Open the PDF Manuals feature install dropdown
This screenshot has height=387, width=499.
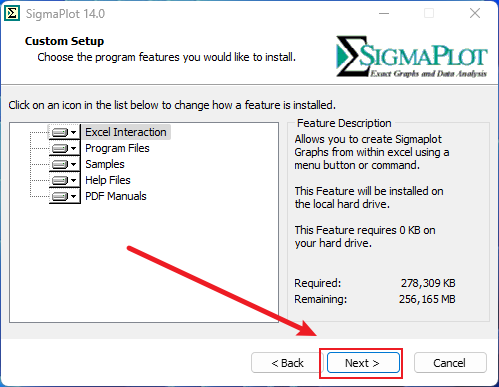pyautogui.click(x=65, y=196)
